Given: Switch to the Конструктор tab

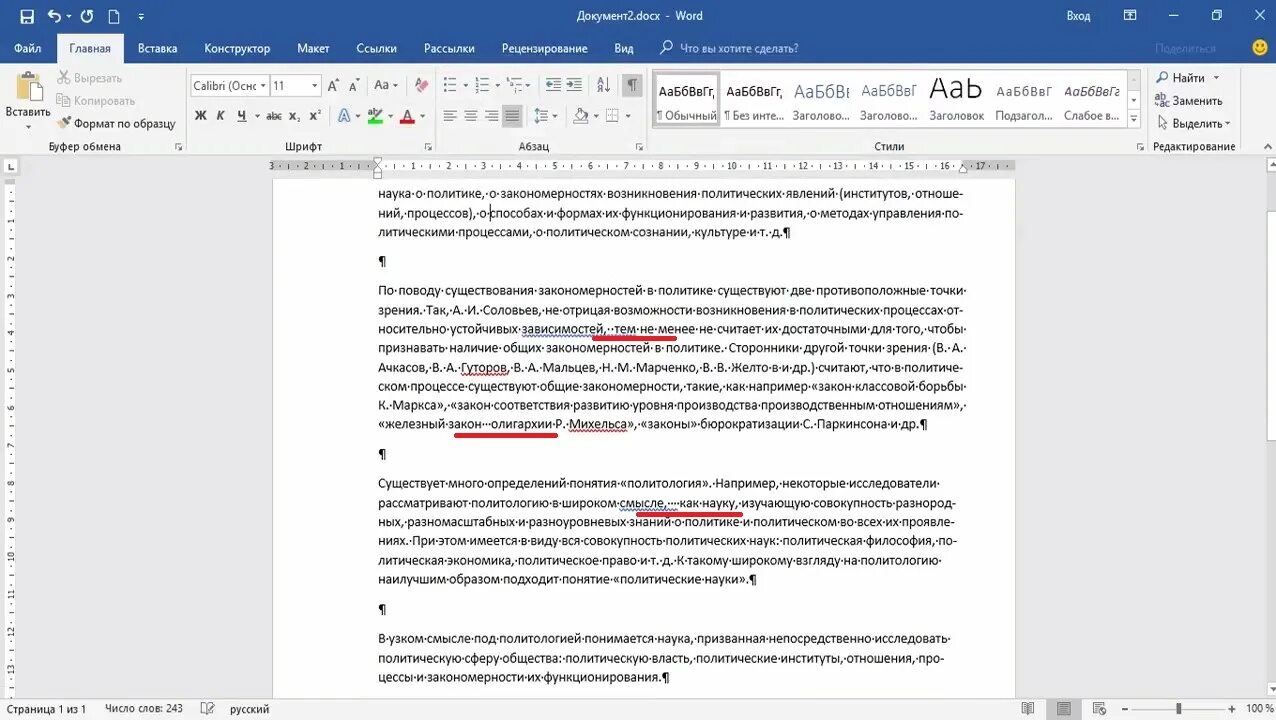Looking at the screenshot, I should point(237,48).
